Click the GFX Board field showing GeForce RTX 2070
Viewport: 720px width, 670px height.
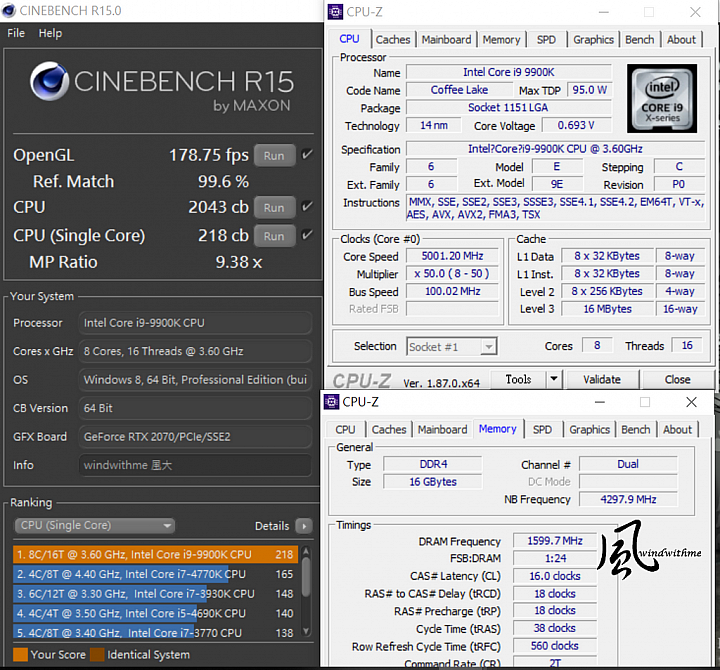(195, 437)
